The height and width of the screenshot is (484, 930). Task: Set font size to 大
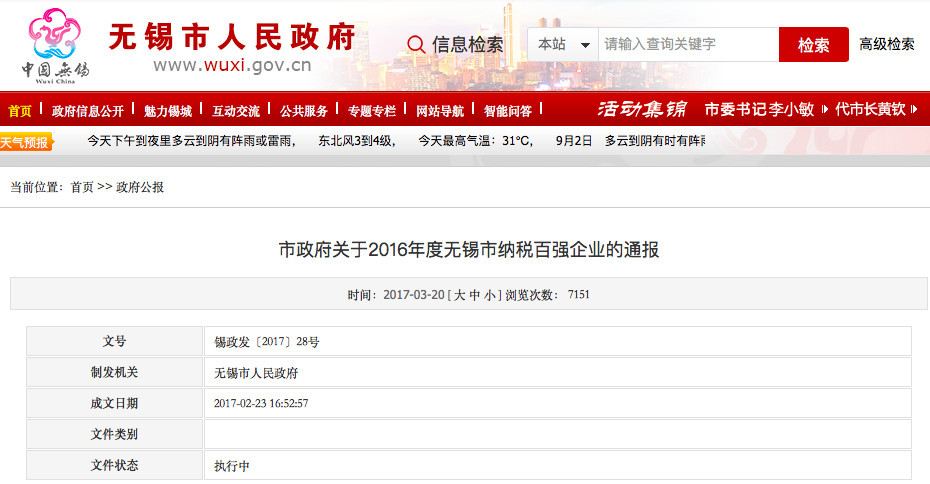[x=459, y=295]
